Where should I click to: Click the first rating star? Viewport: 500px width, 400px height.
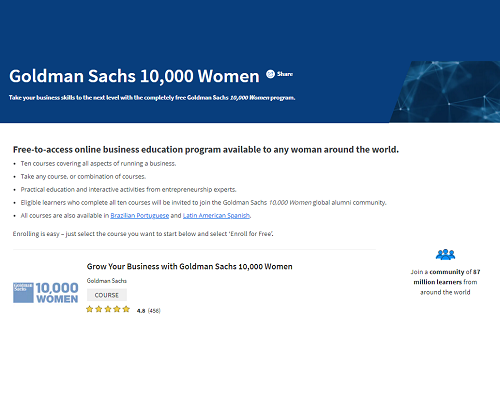89,309
